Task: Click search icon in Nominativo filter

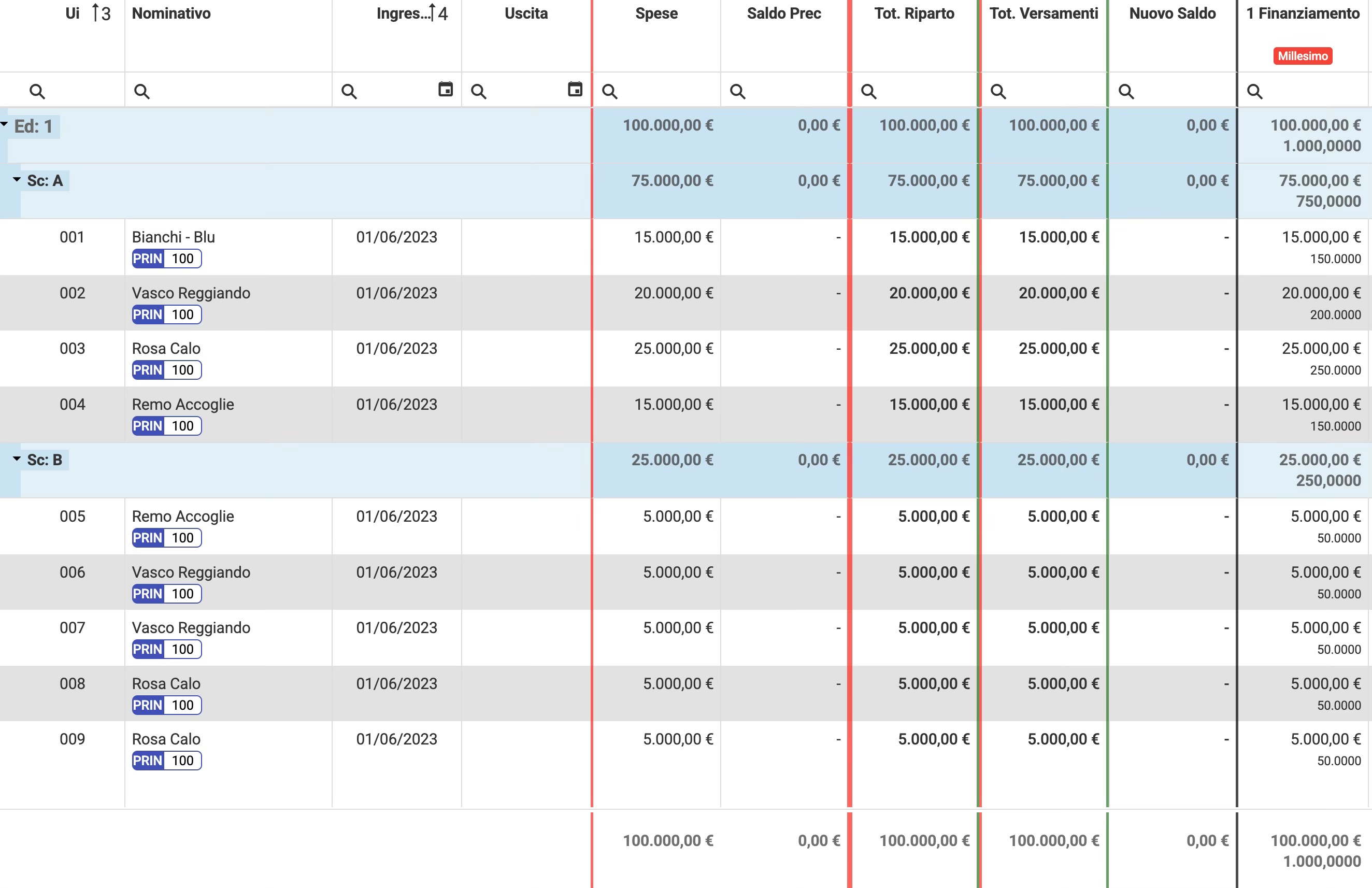Action: tap(142, 91)
